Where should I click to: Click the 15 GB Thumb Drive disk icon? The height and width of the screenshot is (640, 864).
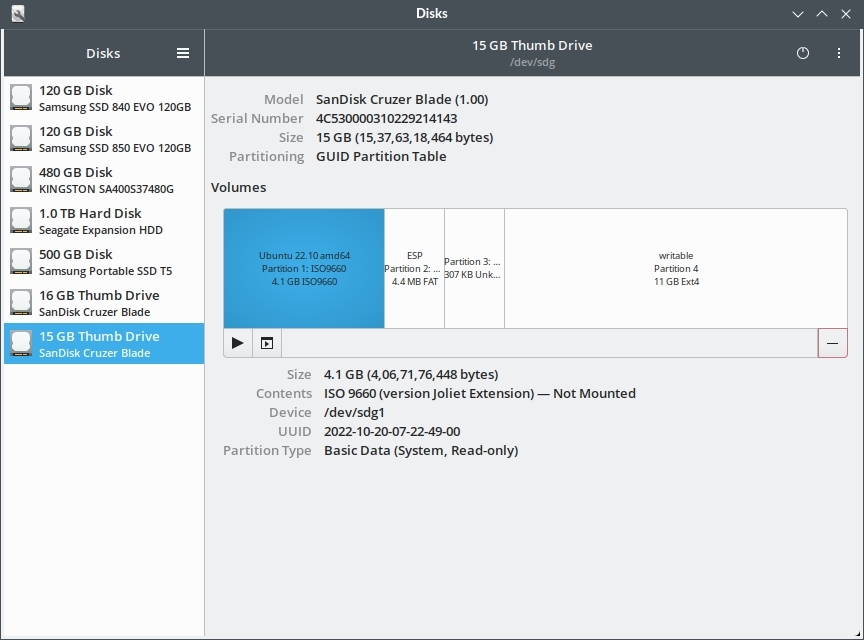coord(21,344)
